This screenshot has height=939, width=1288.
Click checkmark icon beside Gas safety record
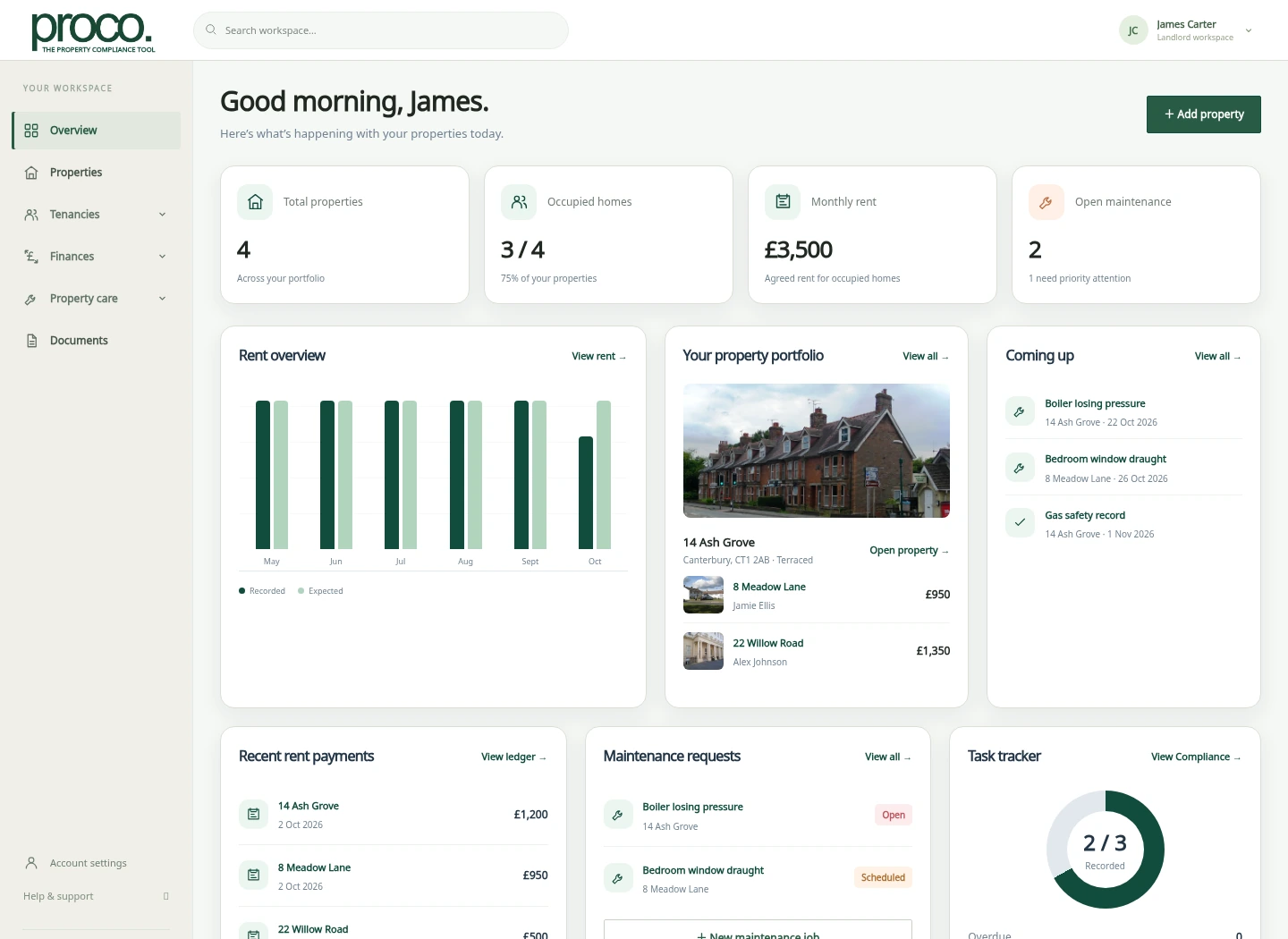[x=1020, y=522]
